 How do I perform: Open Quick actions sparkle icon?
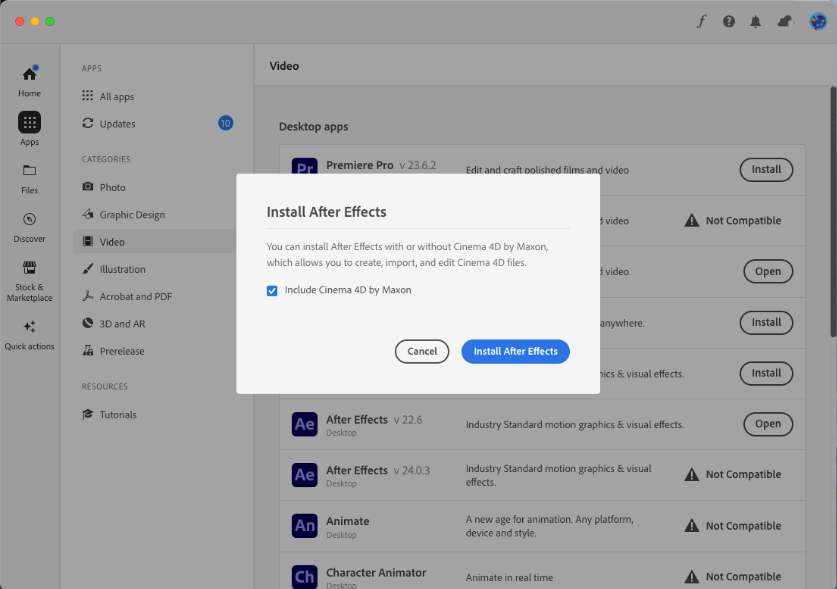pyautogui.click(x=29, y=326)
